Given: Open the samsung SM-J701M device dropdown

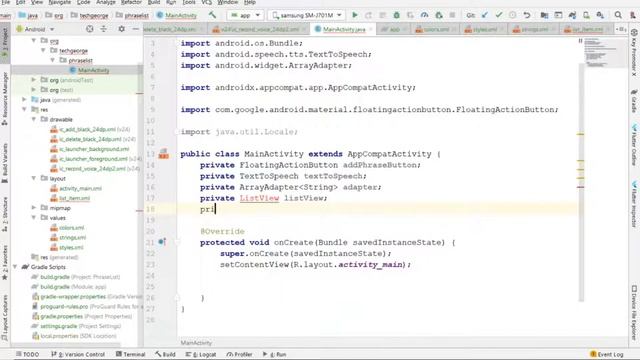Looking at the screenshot, I should [x=307, y=15].
